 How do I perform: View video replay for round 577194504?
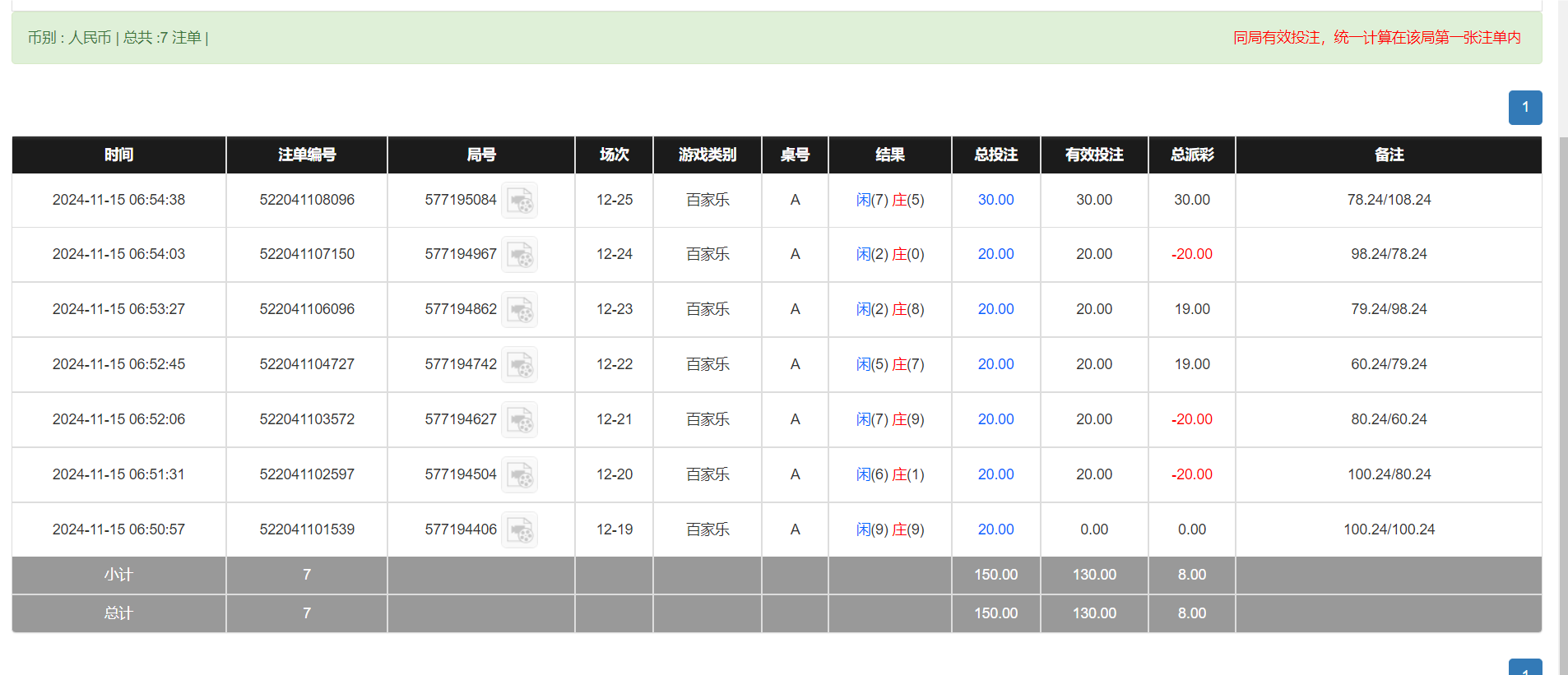tap(520, 475)
